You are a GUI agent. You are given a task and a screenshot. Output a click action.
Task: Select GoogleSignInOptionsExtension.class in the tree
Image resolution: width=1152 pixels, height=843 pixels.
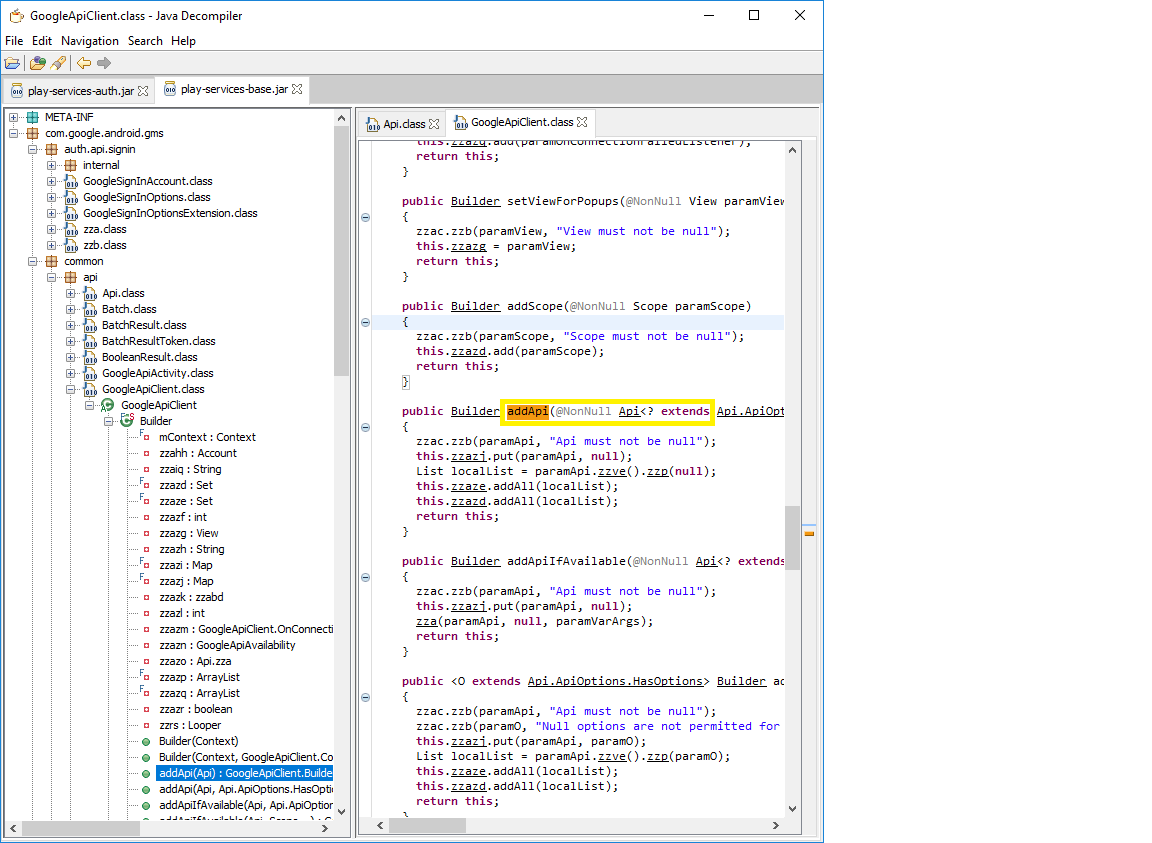click(x=170, y=213)
